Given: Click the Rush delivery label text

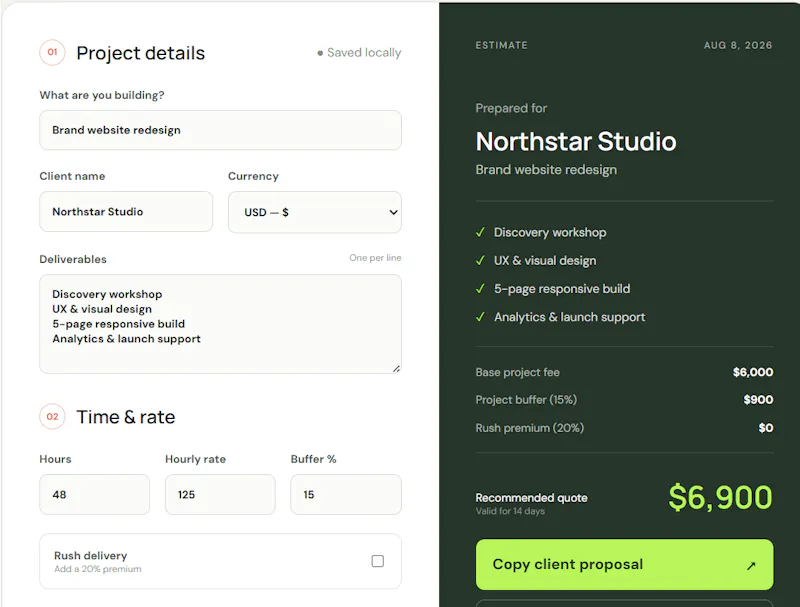Looking at the screenshot, I should point(90,555).
